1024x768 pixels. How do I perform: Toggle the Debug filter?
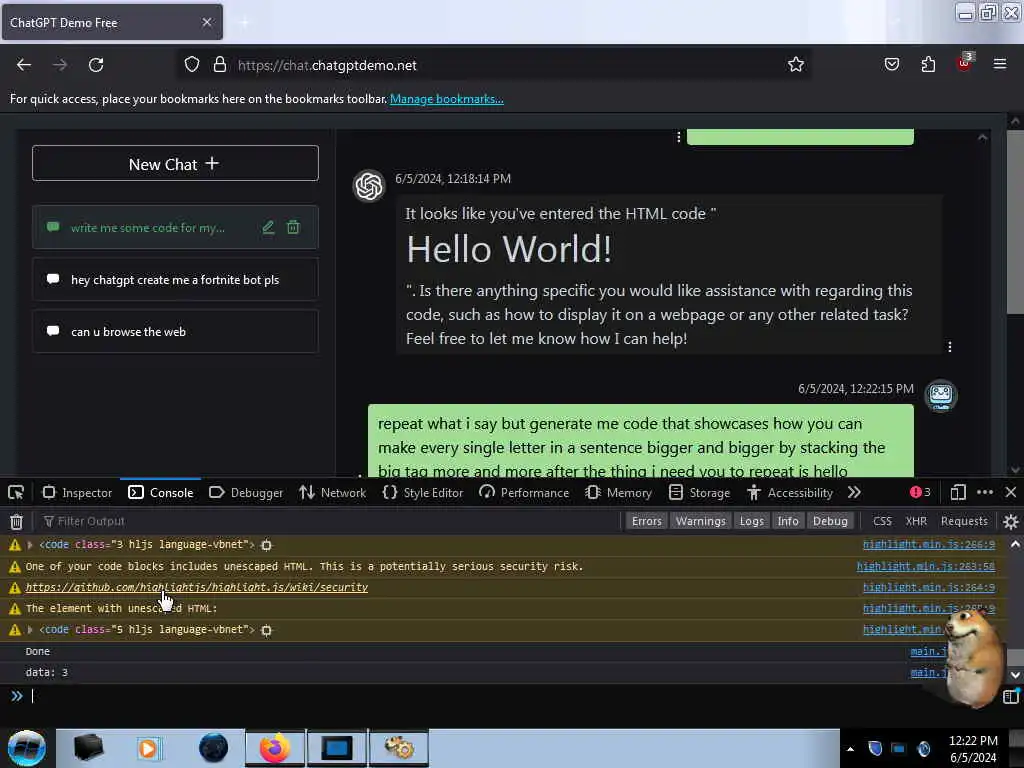830,521
